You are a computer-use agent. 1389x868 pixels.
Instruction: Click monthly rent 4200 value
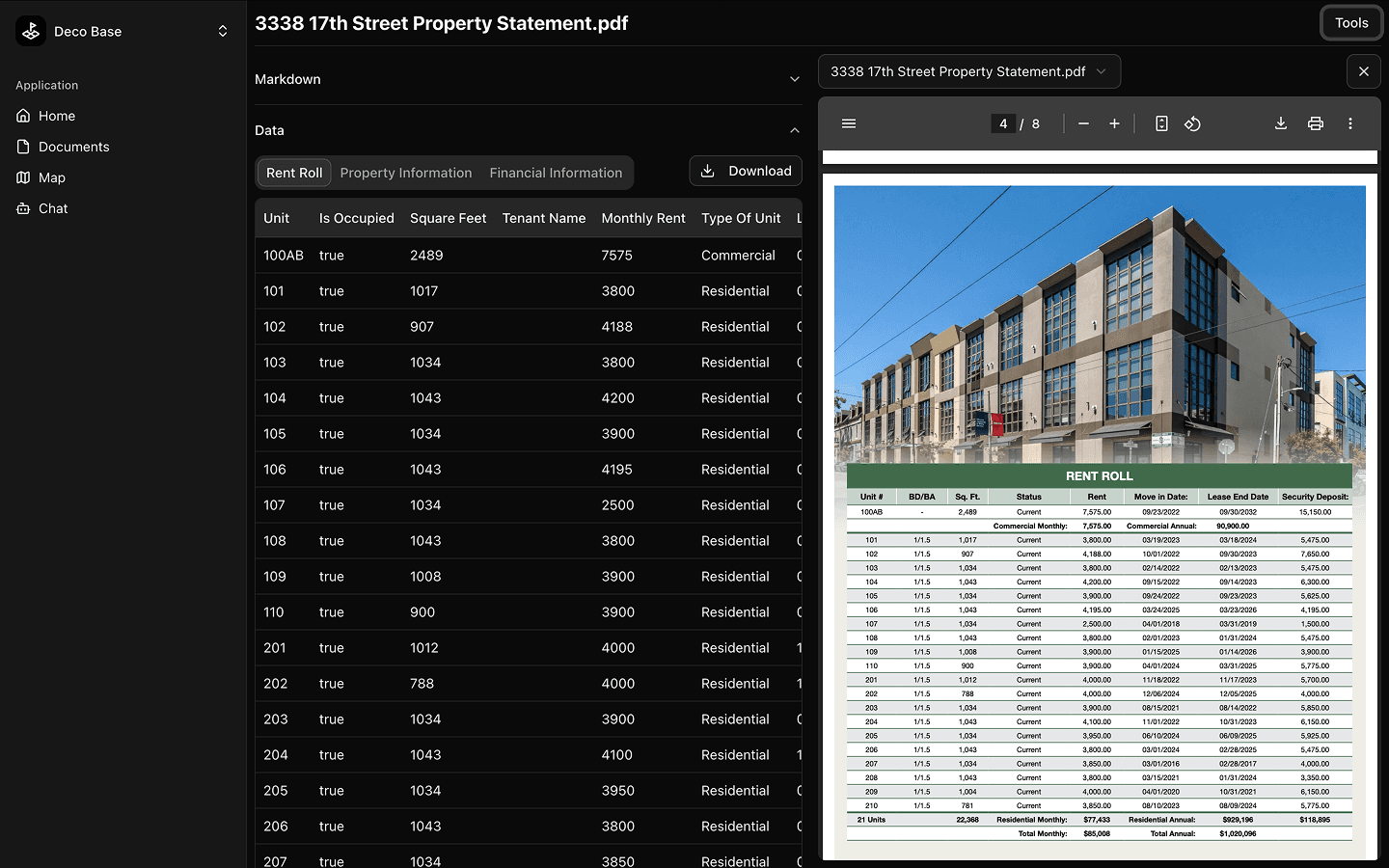coord(618,398)
